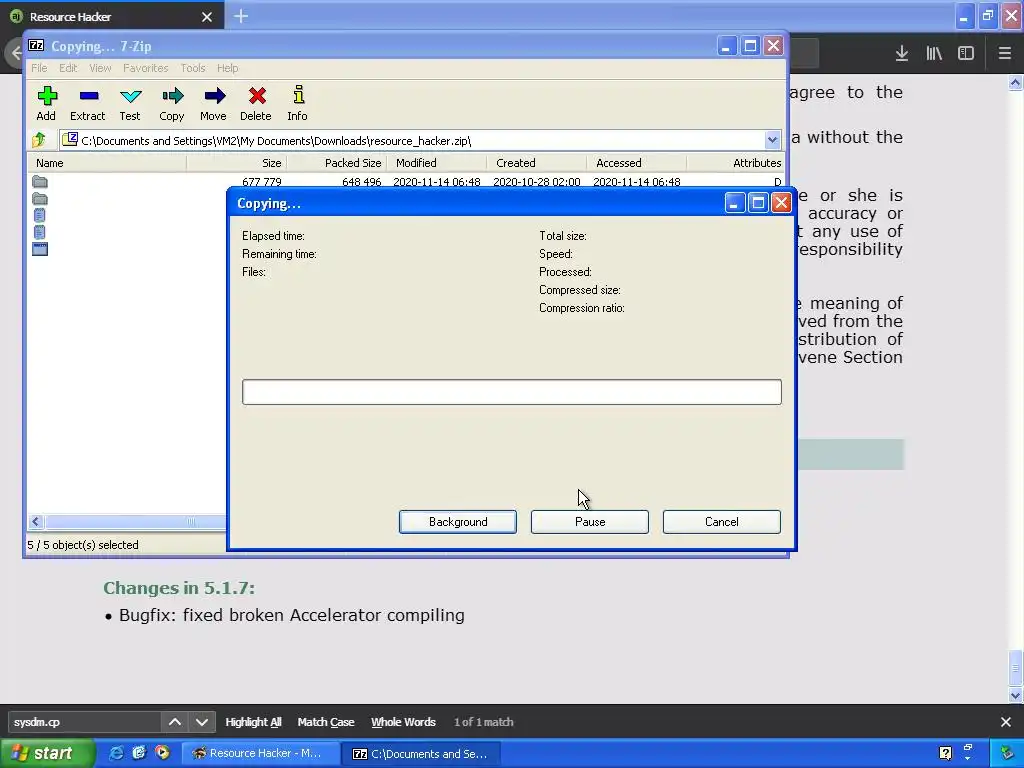Select the application file icon in list
Viewport: 1024px width, 768px height.
click(40, 249)
